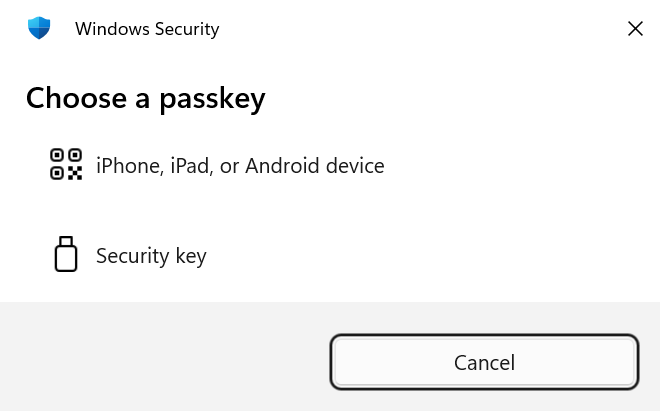Click the word "Security" in the window title

(186, 29)
